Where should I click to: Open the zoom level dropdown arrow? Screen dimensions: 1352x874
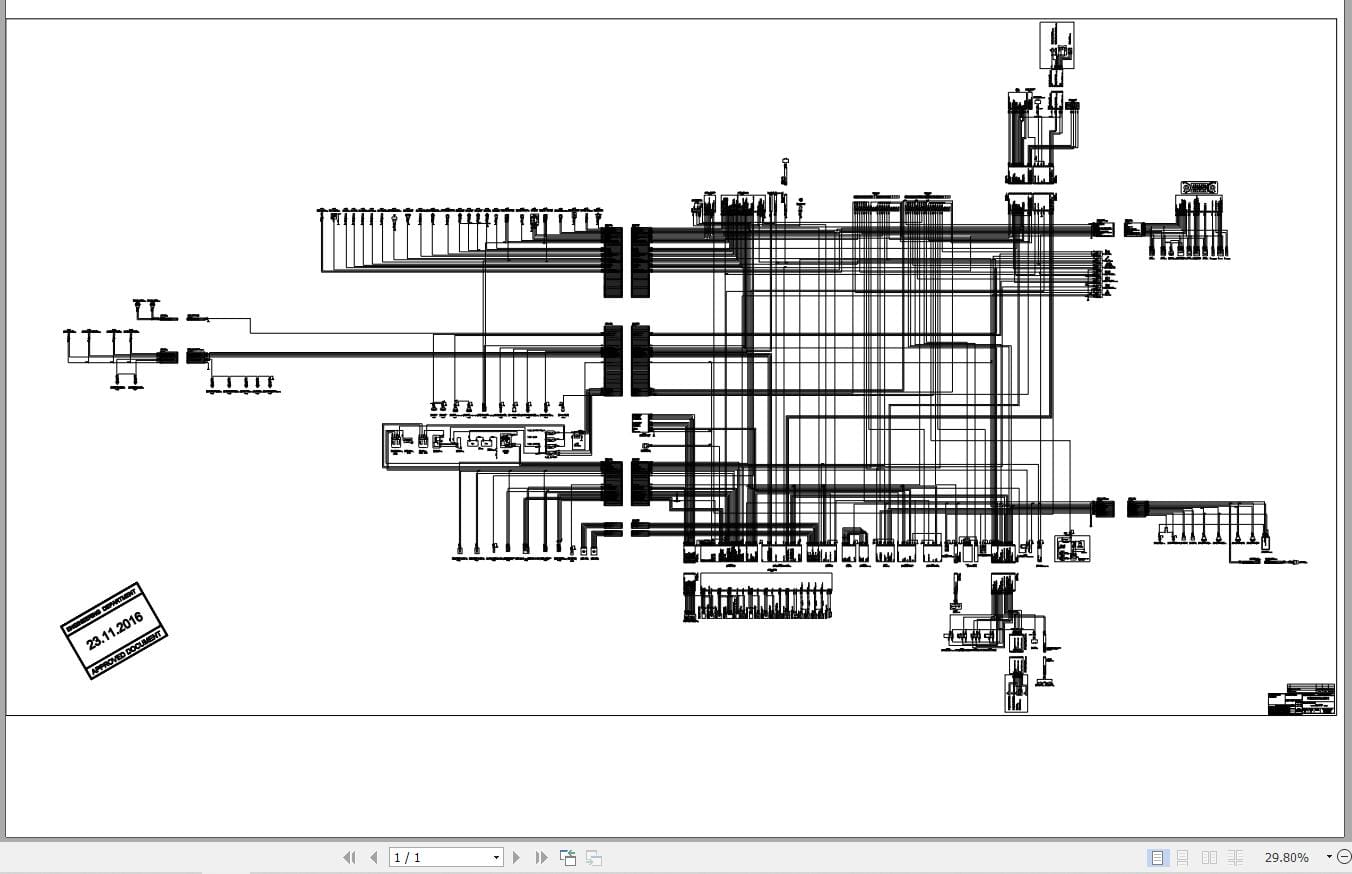(x=1329, y=857)
